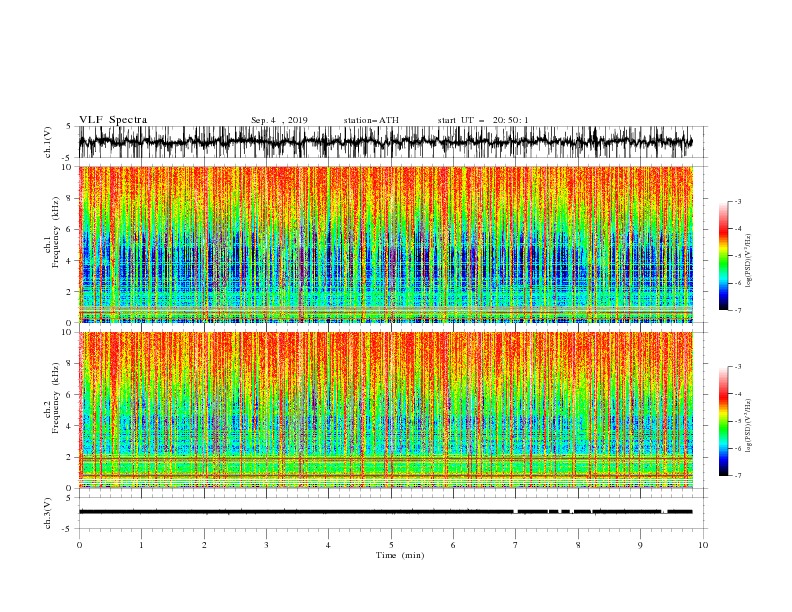Click the "Time (min)" x-axis title
The image size is (792, 612).
(x=400, y=555)
